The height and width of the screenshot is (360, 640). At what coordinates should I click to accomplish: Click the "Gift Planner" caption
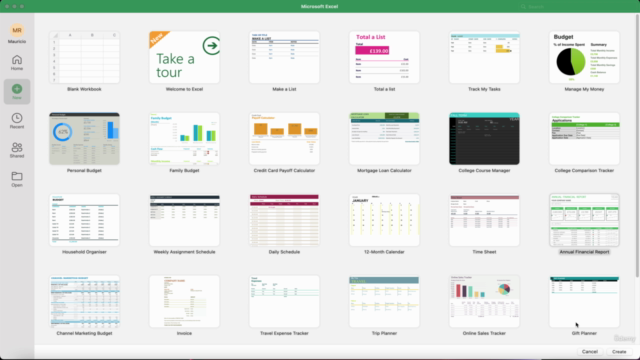[x=584, y=333]
